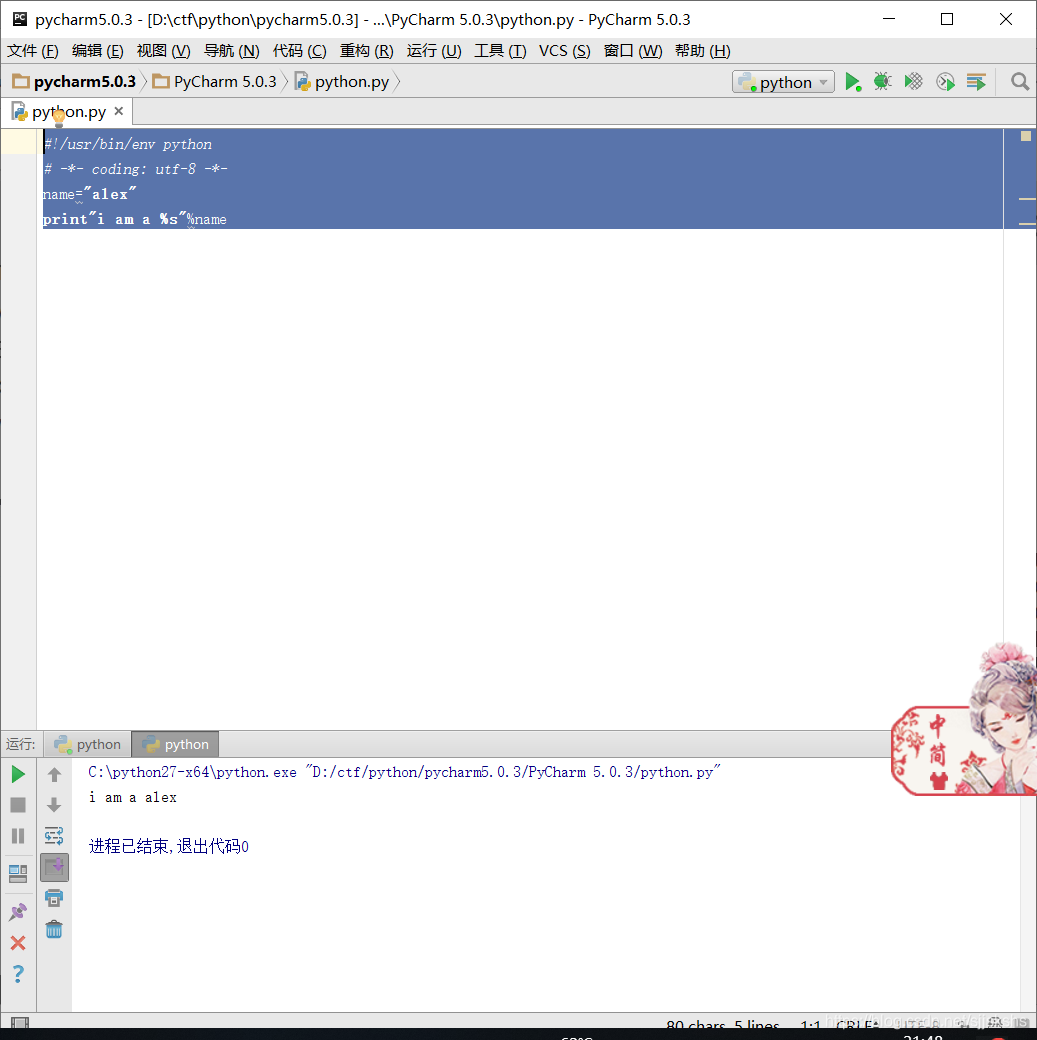Print the console output
The width and height of the screenshot is (1037, 1040).
(54, 898)
